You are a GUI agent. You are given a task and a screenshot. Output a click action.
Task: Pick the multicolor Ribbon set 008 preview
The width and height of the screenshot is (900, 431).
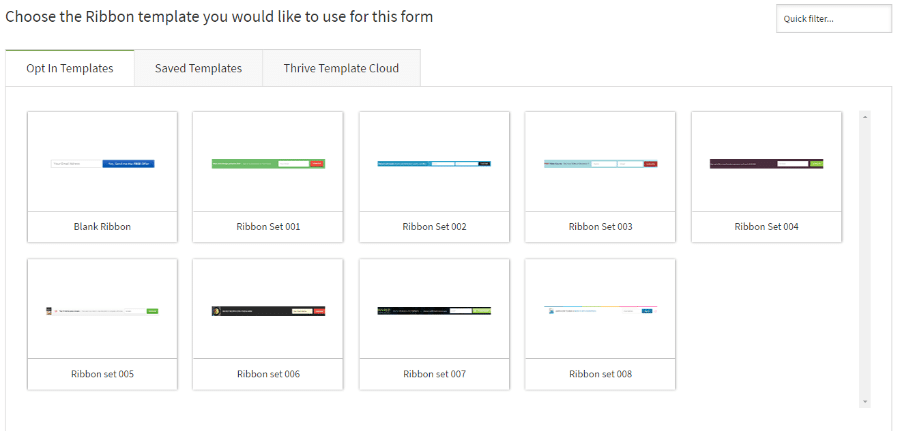pos(600,309)
